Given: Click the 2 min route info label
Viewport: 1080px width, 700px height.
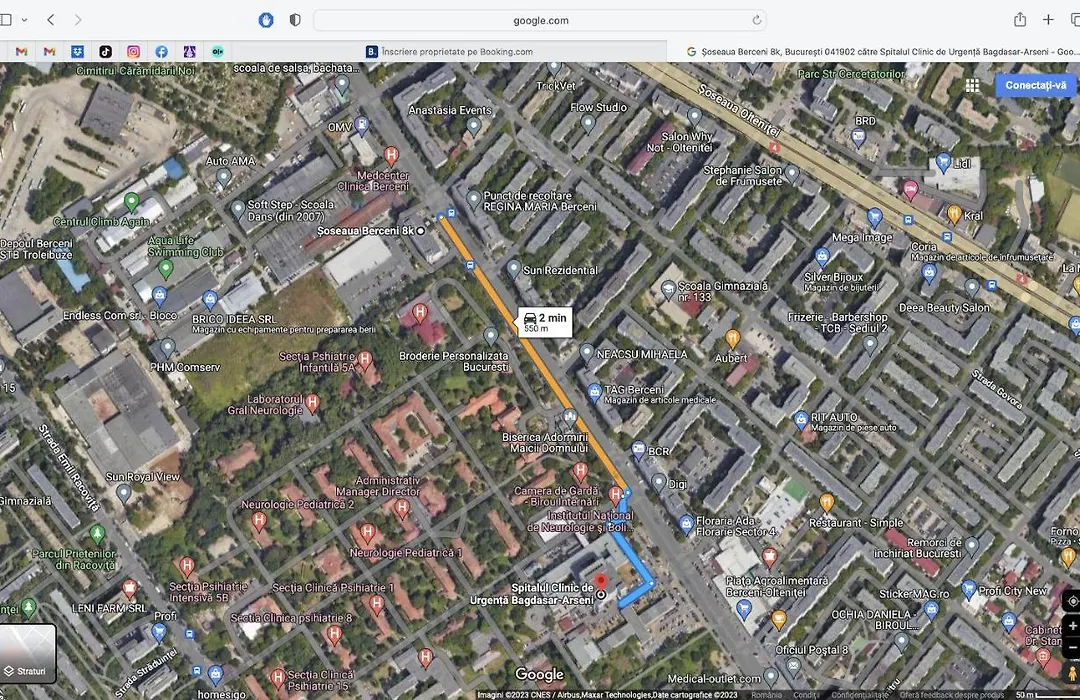Looking at the screenshot, I should pos(545,322).
